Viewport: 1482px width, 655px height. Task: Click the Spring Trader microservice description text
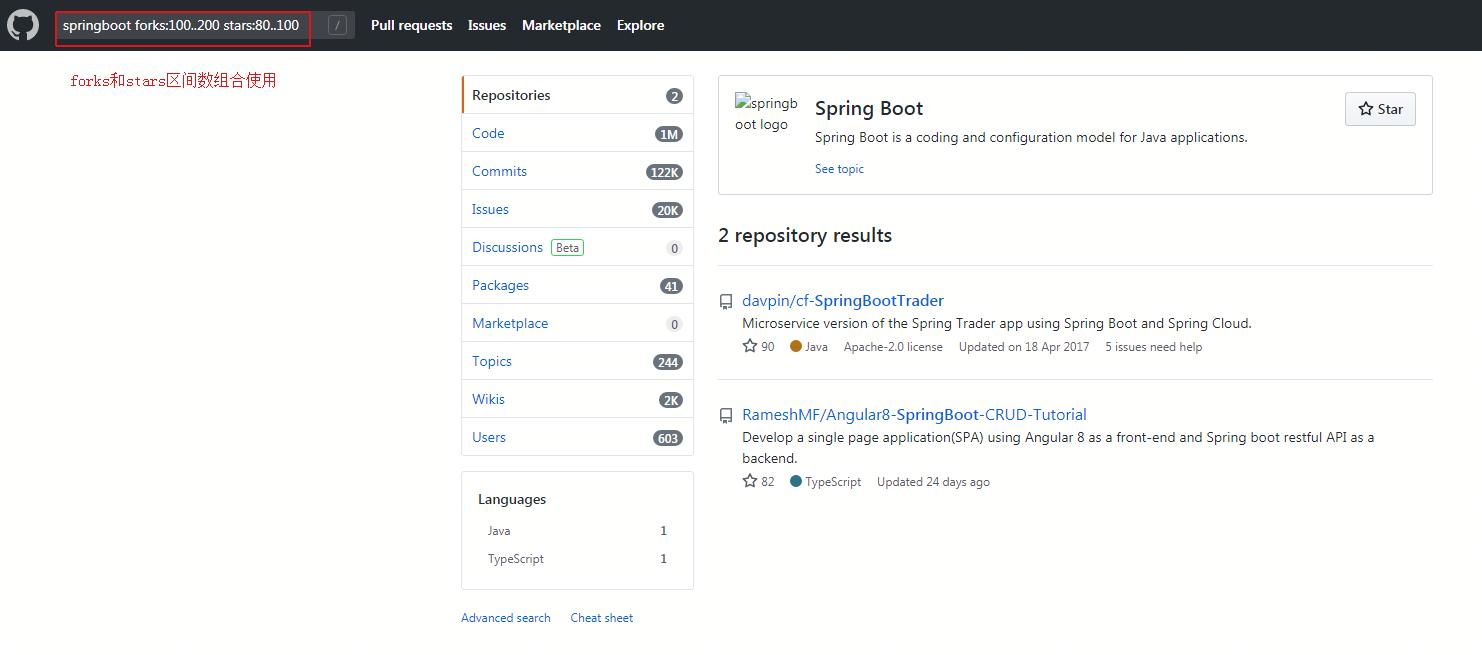click(997, 323)
